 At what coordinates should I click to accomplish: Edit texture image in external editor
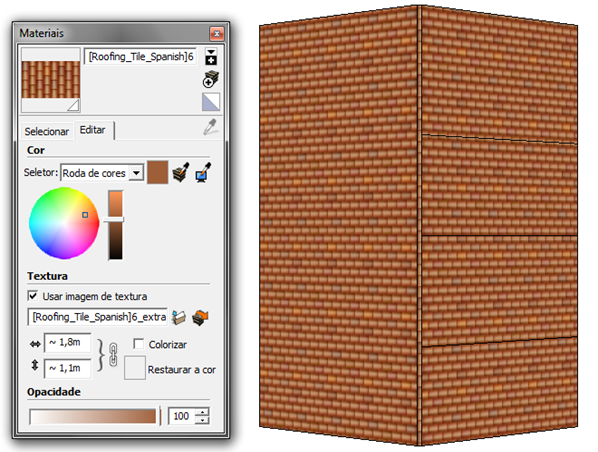[200, 317]
